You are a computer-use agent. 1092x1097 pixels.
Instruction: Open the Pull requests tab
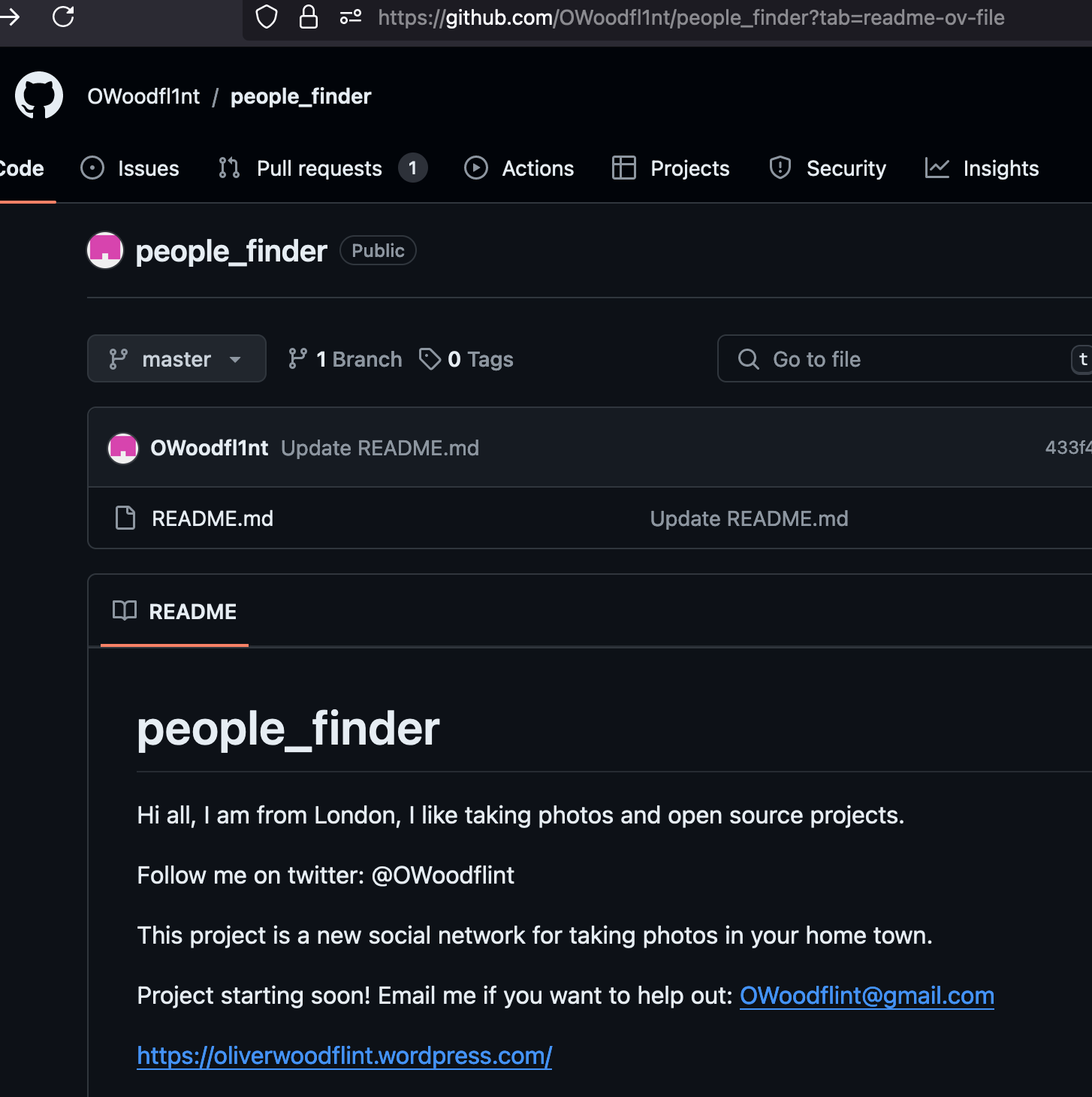click(x=322, y=168)
